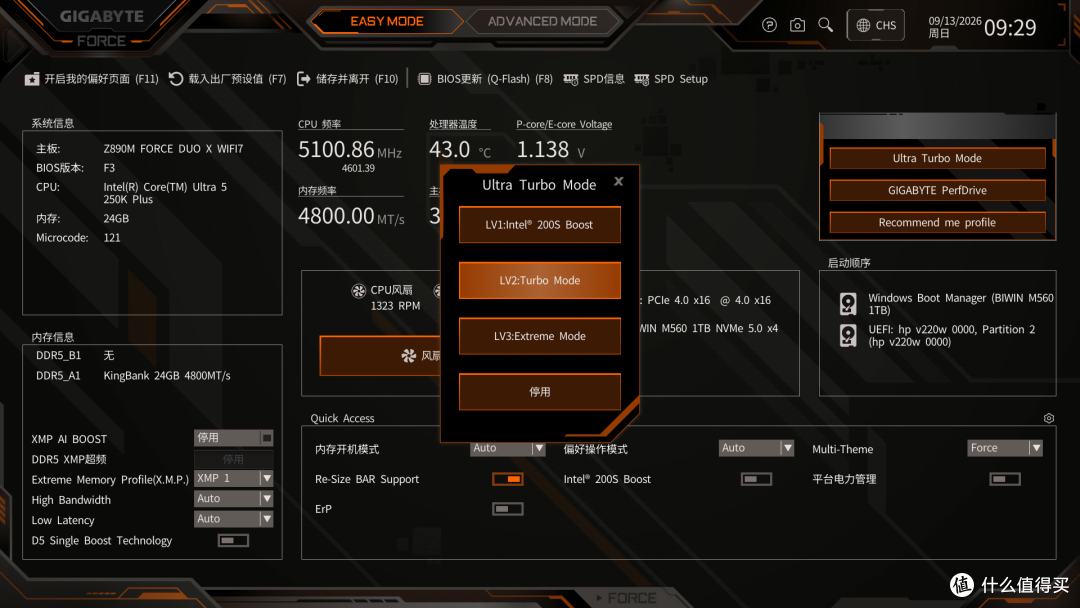Click the Microcode 121 value
The image size is (1080, 608).
[112, 238]
